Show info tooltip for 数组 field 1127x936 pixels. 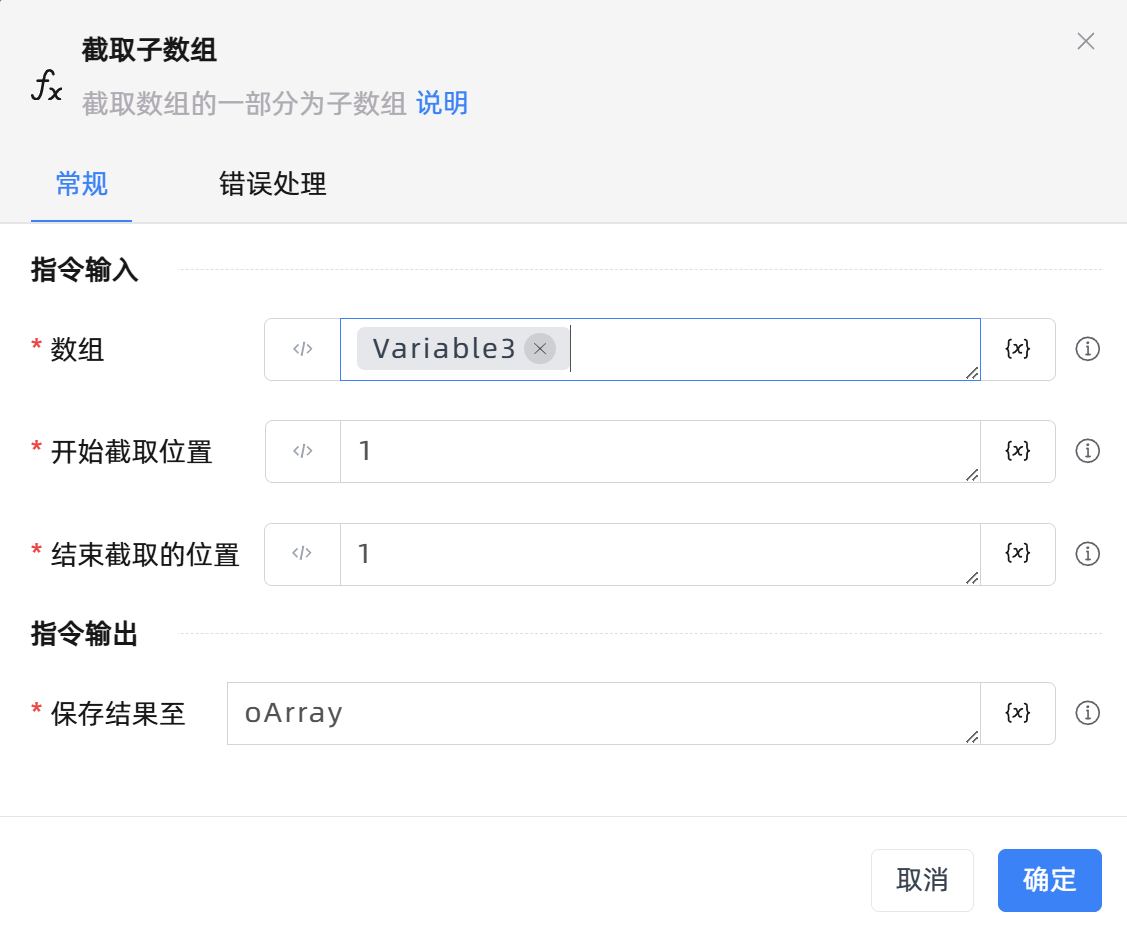pyautogui.click(x=1087, y=350)
